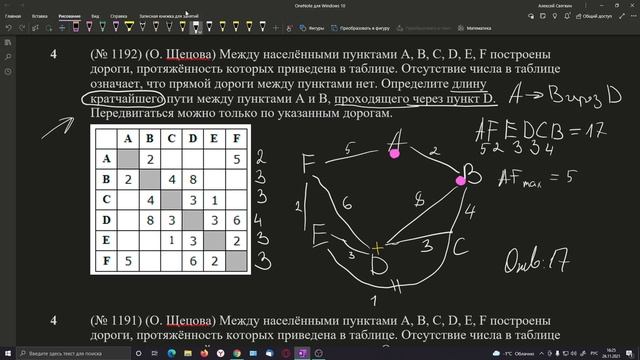Launch Microsoft Edge from the taskbar
The height and width of the screenshot is (360, 640).
171,353
